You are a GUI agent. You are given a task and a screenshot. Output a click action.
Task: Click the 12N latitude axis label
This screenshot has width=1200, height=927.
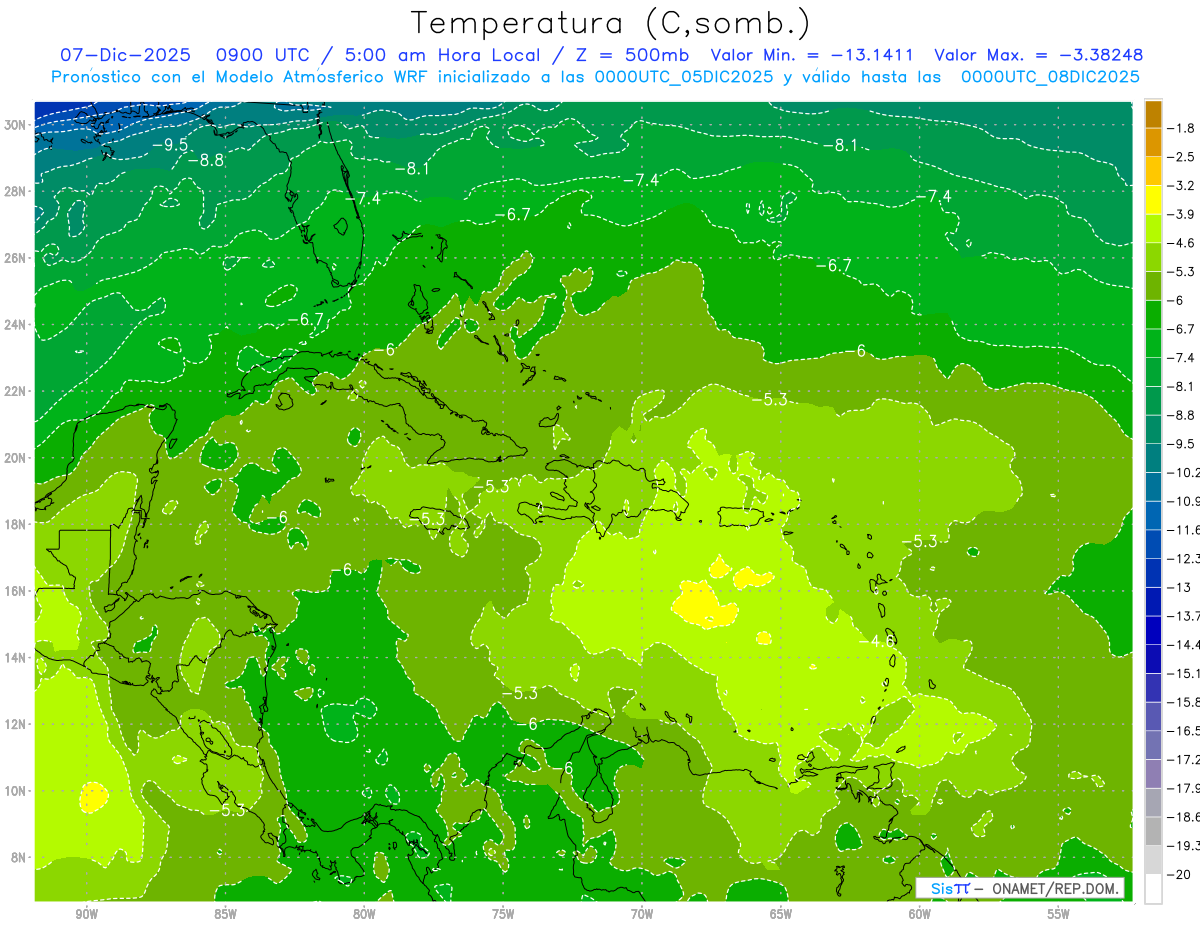pyautogui.click(x=15, y=724)
